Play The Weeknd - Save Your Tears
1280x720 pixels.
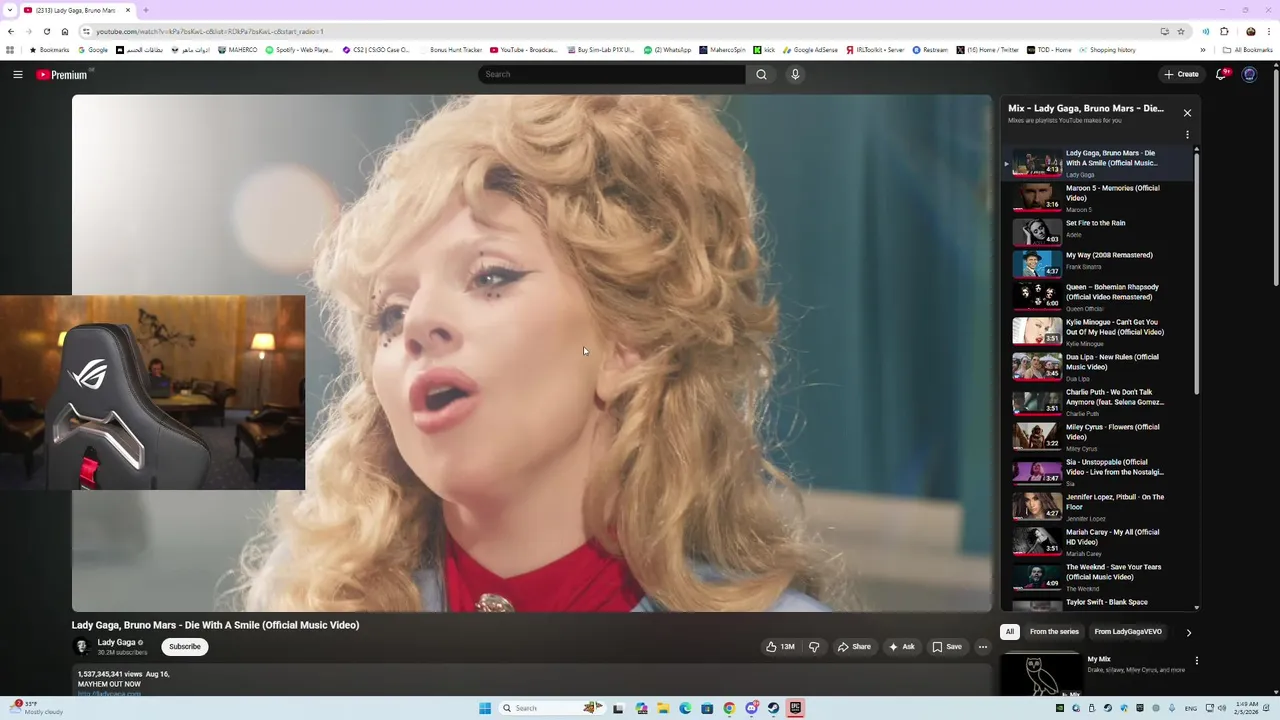tap(1098, 577)
